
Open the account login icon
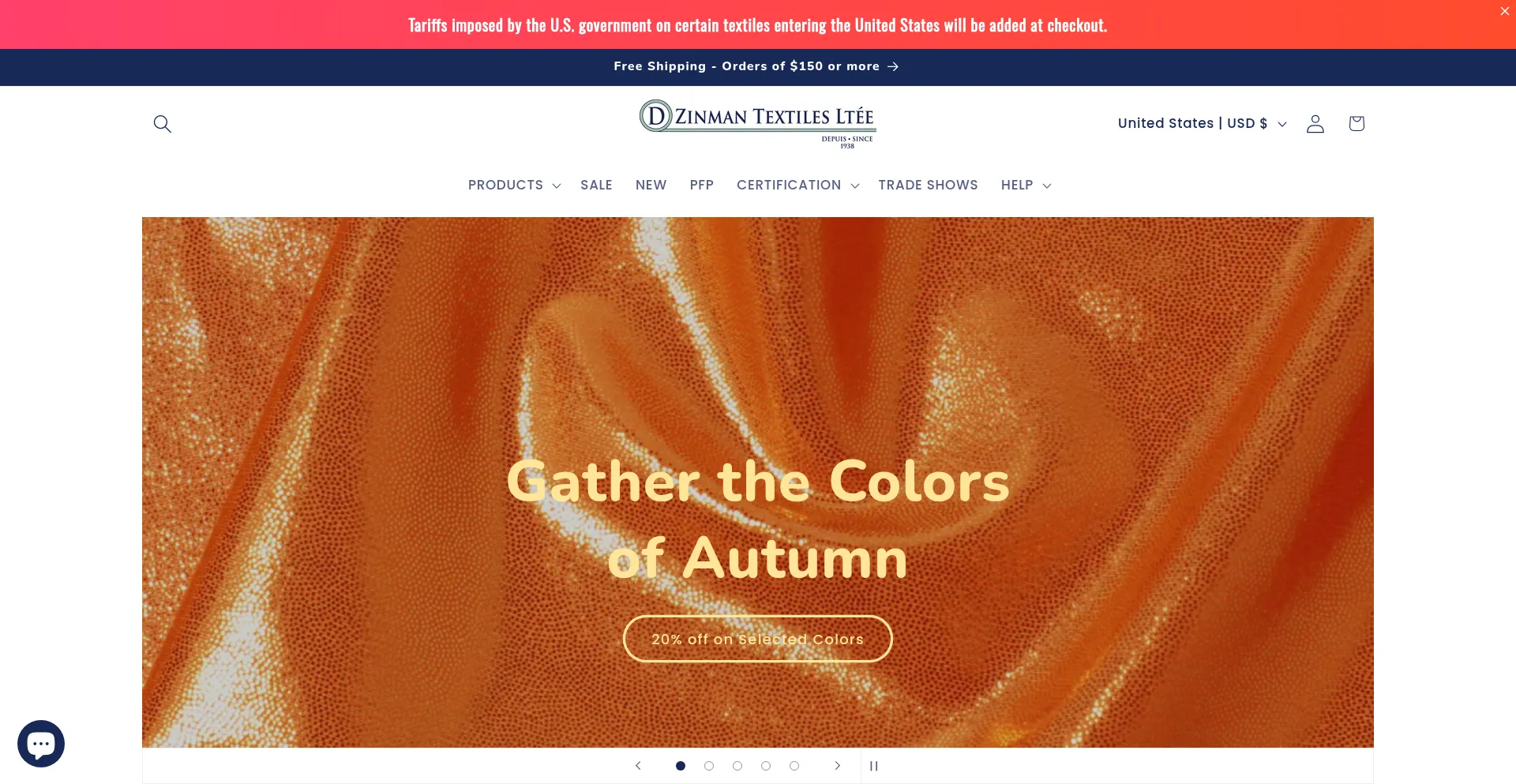pos(1315,124)
